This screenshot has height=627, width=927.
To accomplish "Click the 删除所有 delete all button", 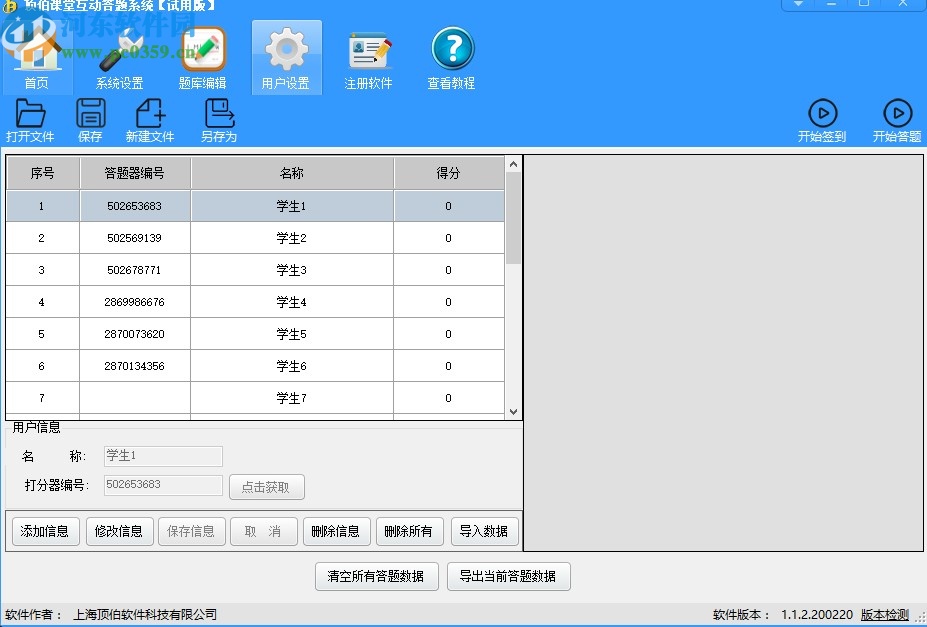I will [410, 531].
